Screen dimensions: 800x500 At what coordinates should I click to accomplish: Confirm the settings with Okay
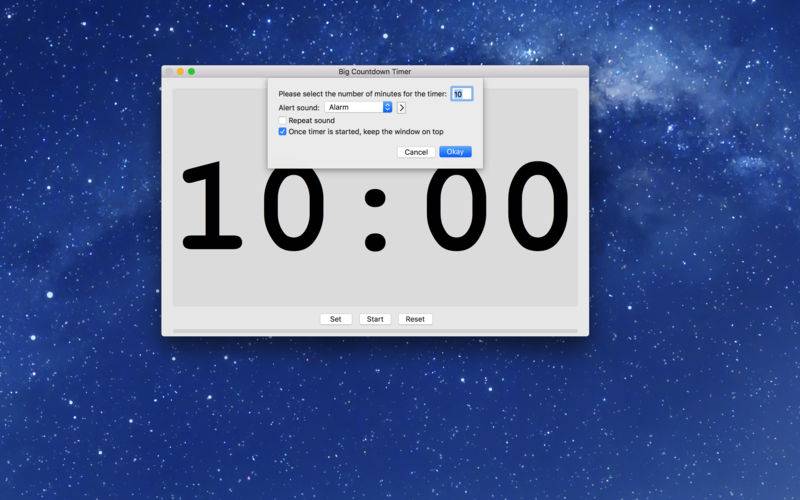point(455,152)
